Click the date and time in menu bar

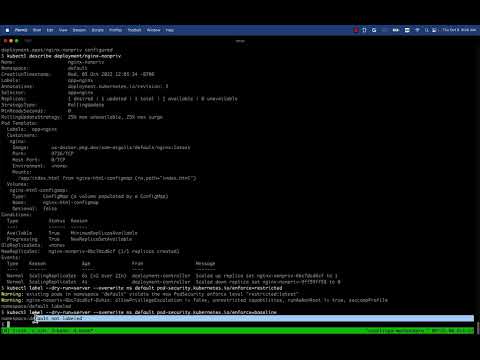459,30
